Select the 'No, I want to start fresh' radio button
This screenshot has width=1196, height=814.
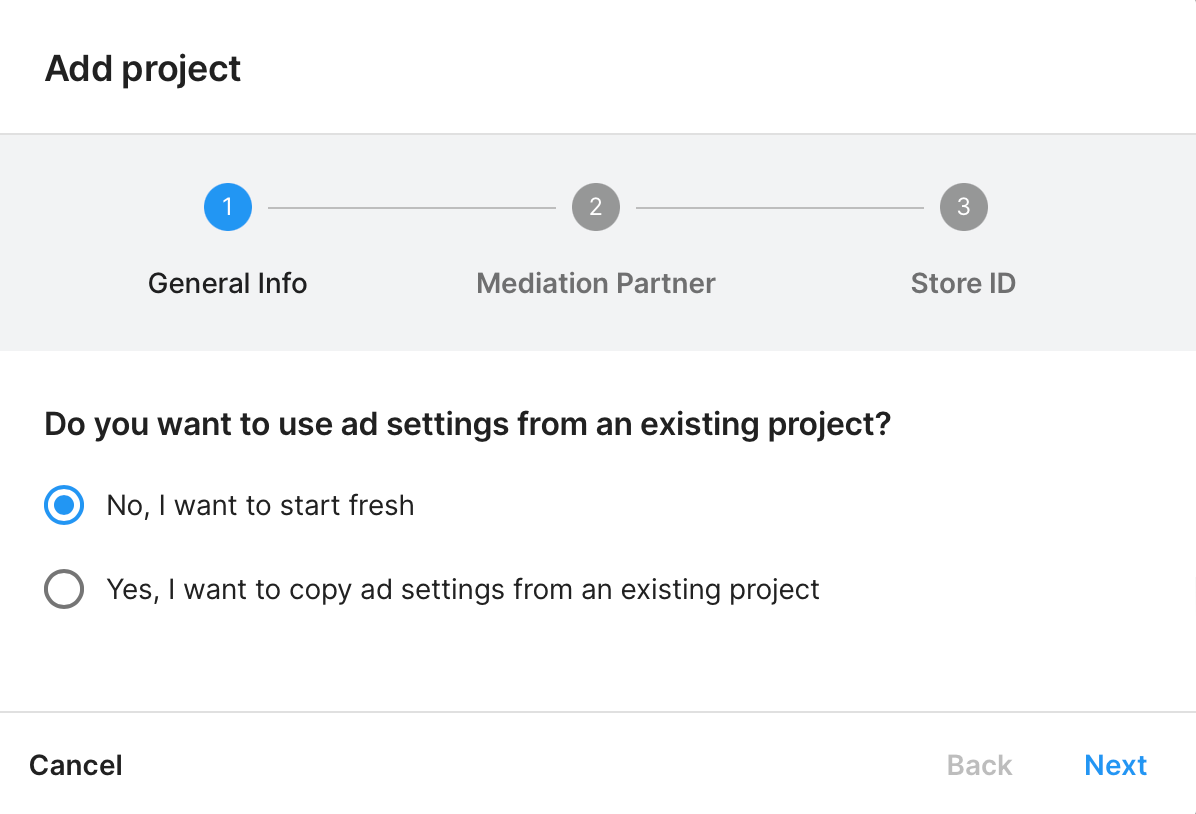(x=64, y=506)
